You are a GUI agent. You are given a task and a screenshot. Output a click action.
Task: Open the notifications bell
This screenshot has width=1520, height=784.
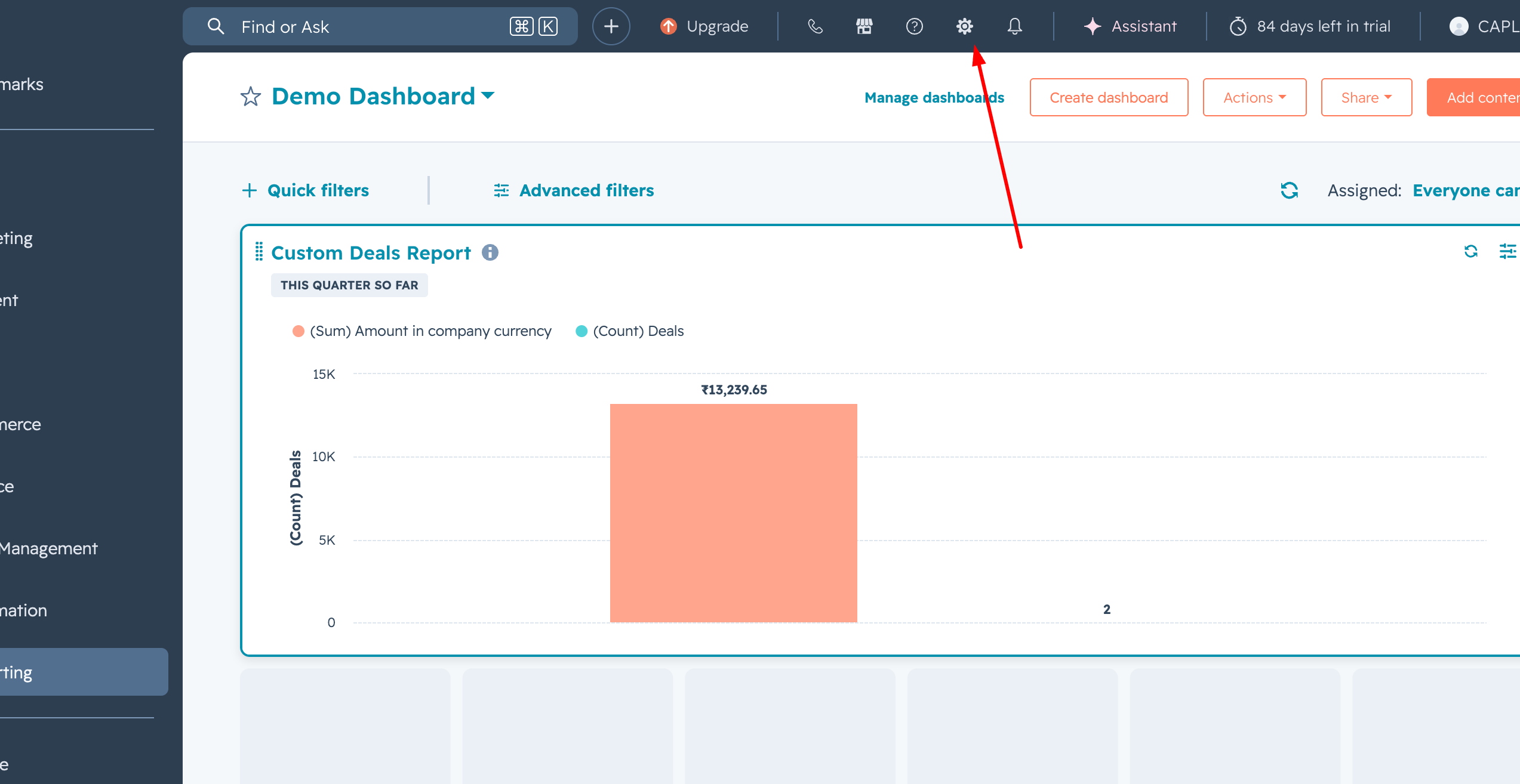pos(1014,26)
